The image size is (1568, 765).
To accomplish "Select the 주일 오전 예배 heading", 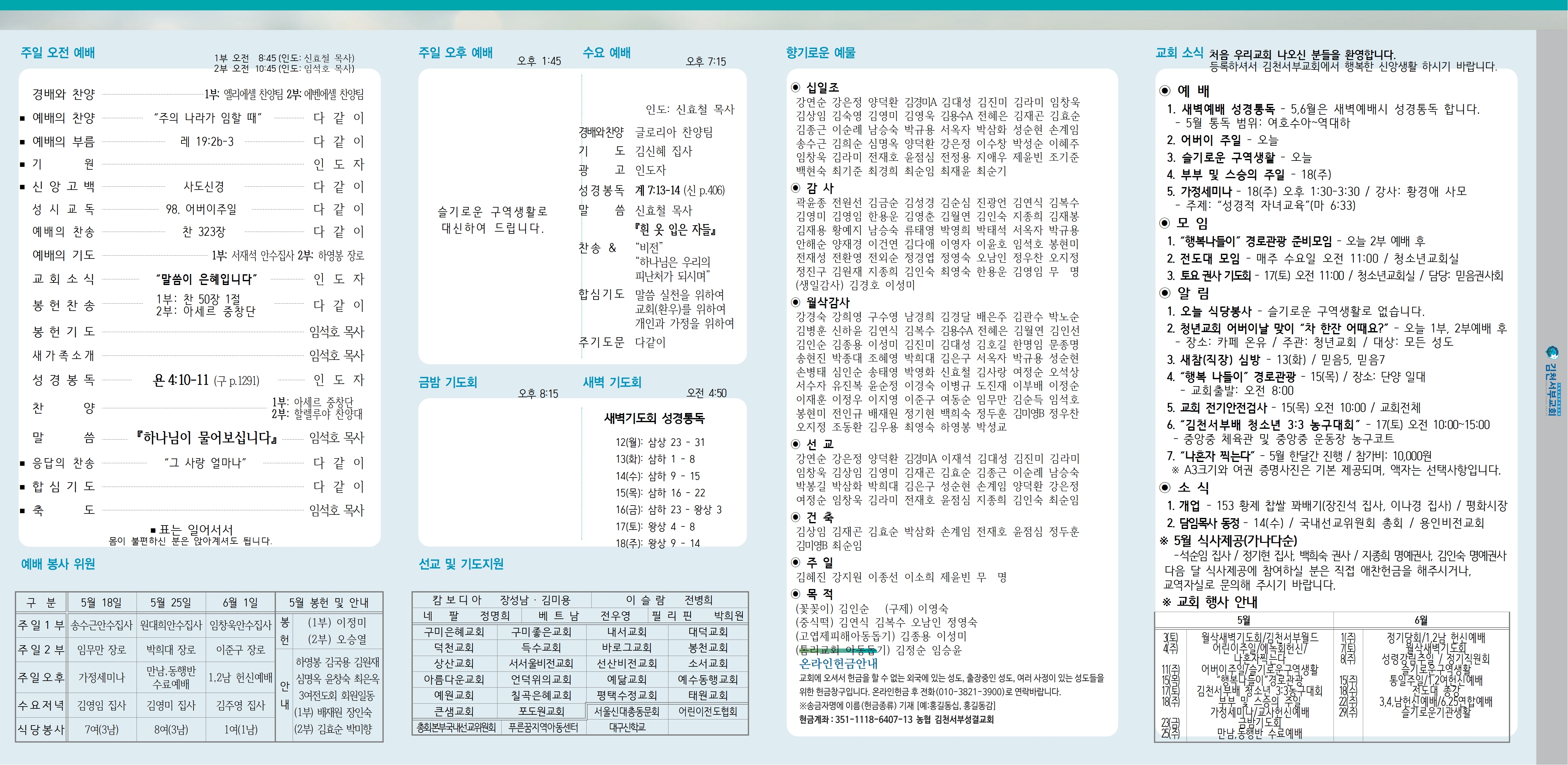I will 58,53.
